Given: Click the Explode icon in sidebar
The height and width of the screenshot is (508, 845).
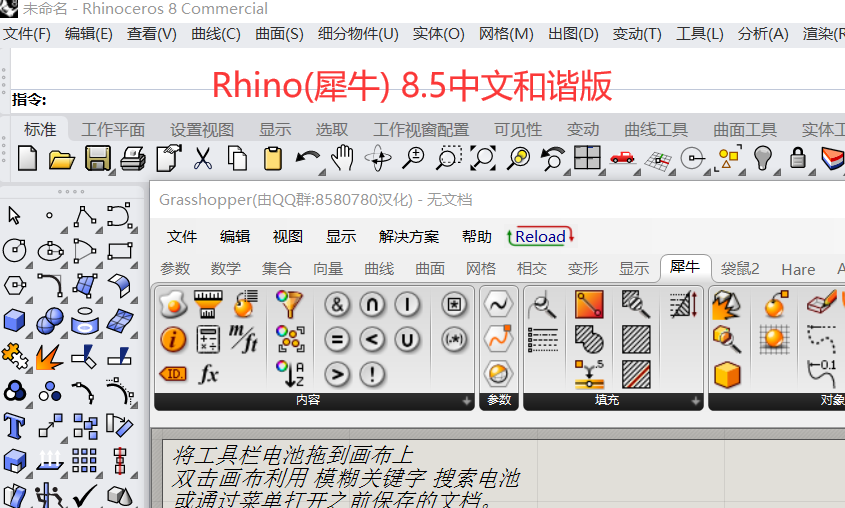Looking at the screenshot, I should click(x=50, y=357).
